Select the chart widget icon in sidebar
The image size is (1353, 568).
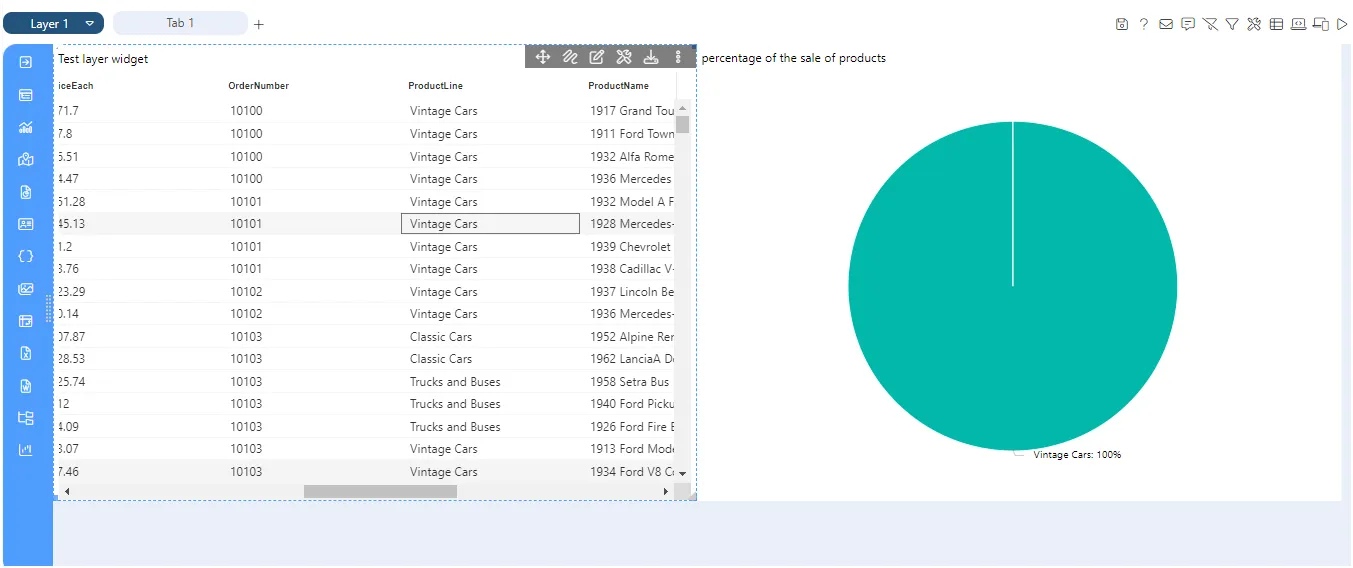click(x=26, y=127)
